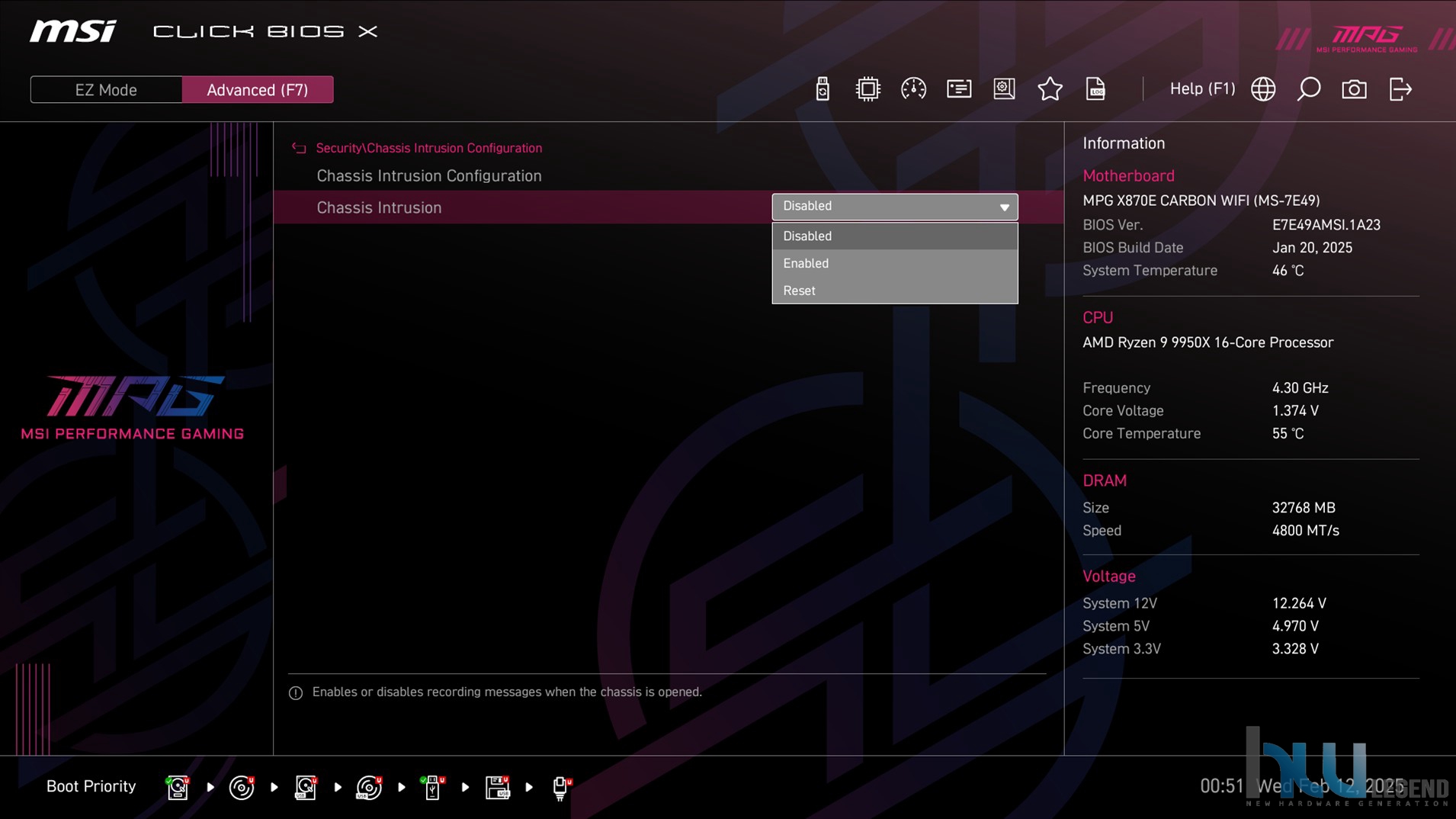Choose Enabled in the dropdown list

coord(895,263)
